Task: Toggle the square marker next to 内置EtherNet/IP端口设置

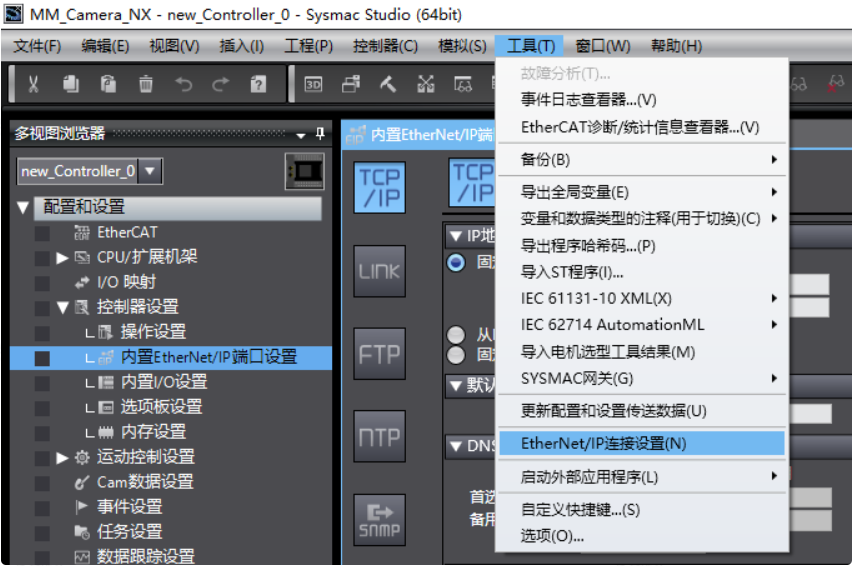Action: [x=42, y=359]
